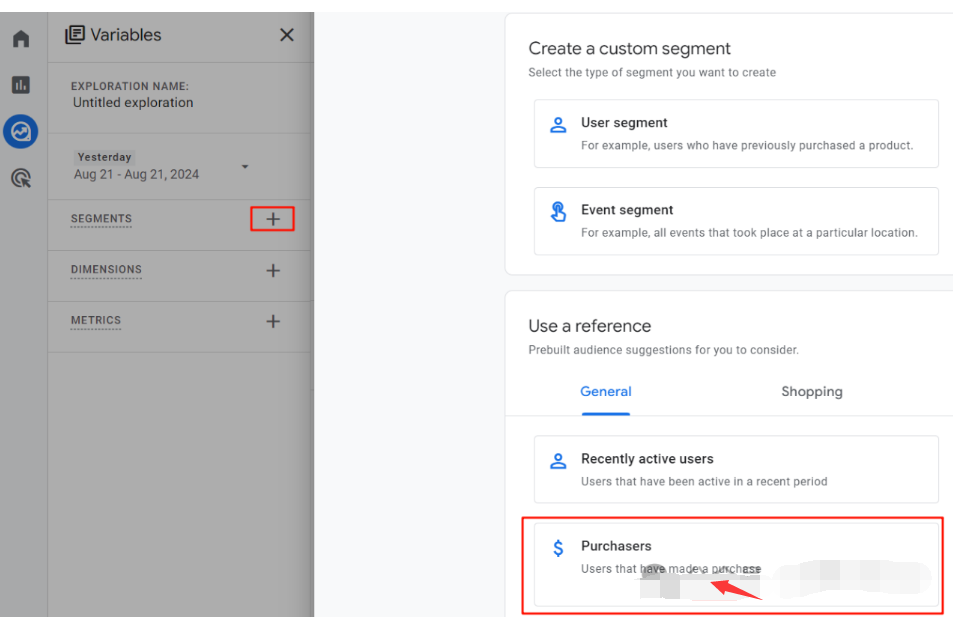953x624 pixels.
Task: Switch to the General tab
Action: click(605, 391)
